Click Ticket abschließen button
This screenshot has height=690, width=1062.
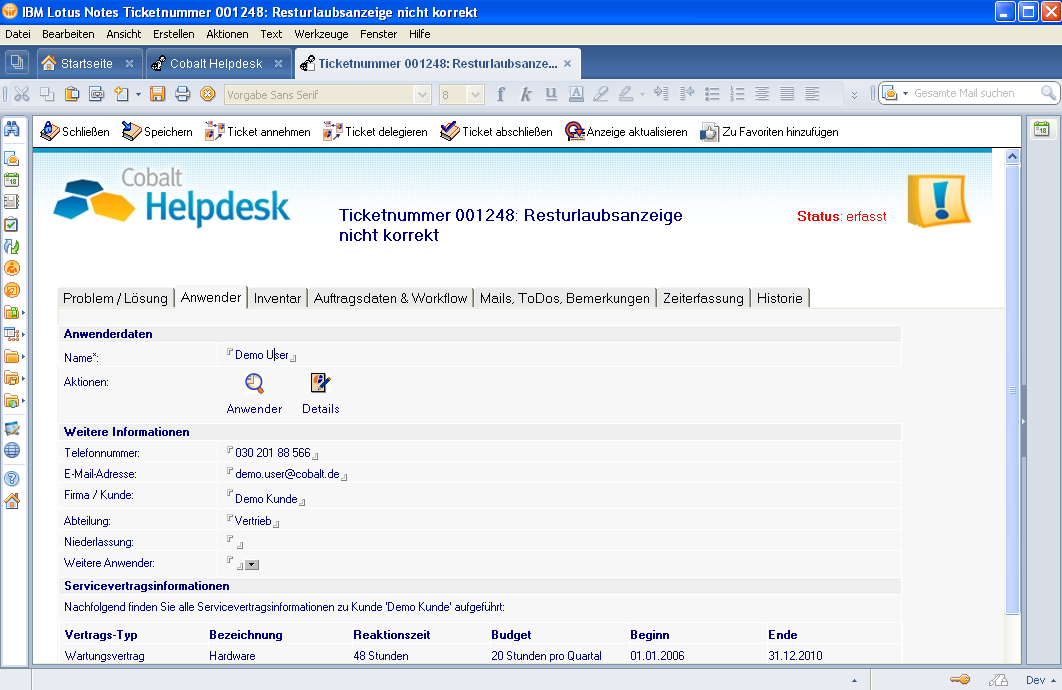(x=496, y=131)
